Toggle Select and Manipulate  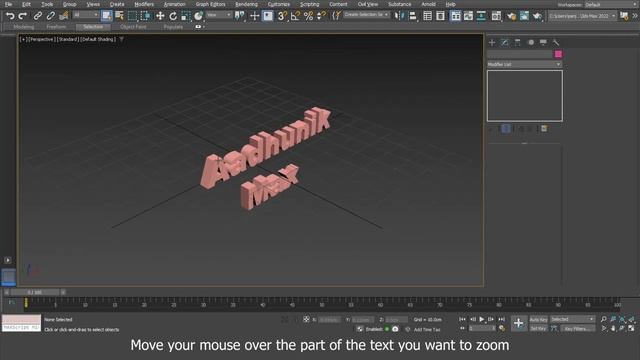254,16
